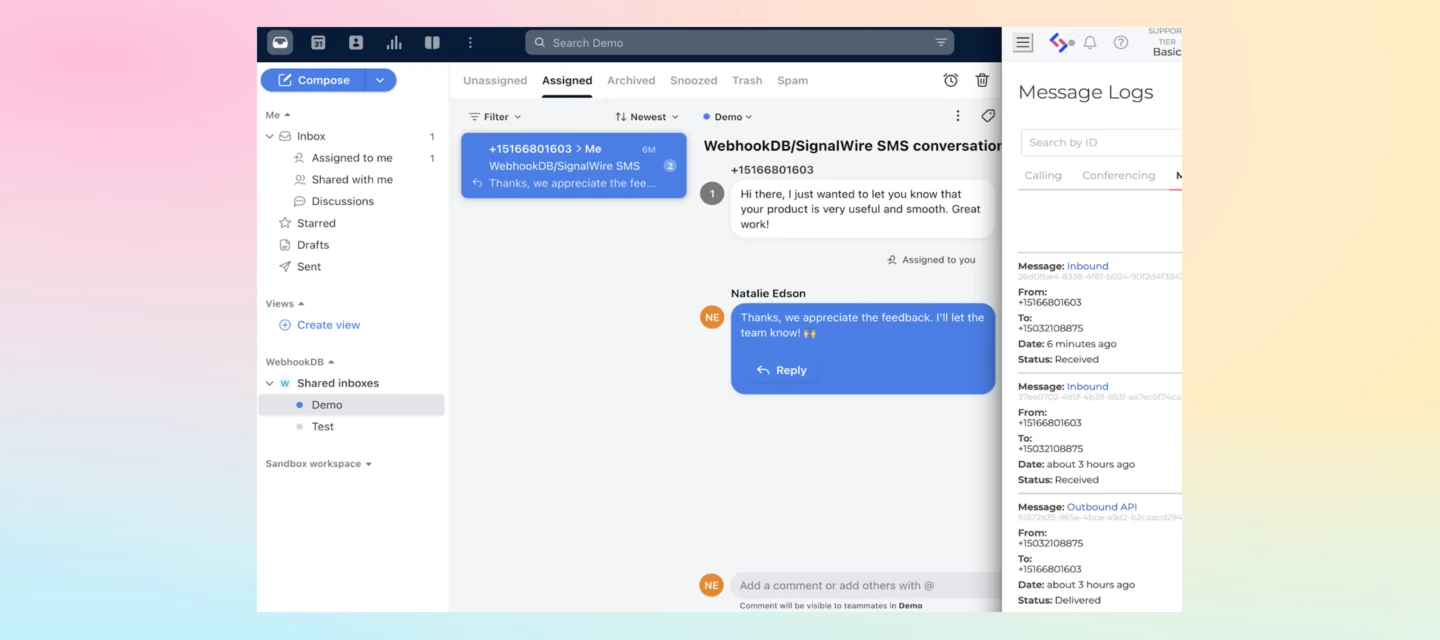The height and width of the screenshot is (640, 1440).
Task: Open the Filter dropdown
Action: (495, 117)
